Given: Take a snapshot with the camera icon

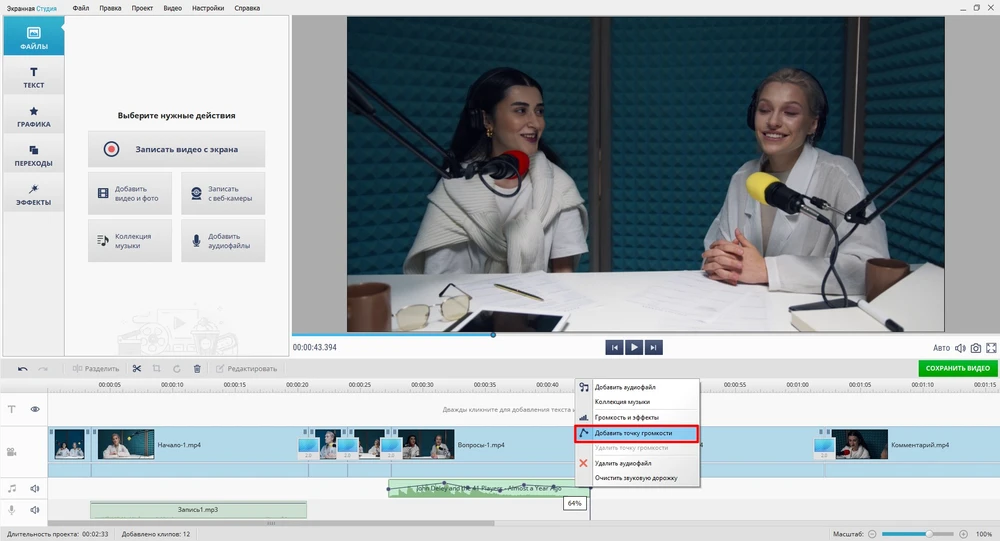Looking at the screenshot, I should (x=976, y=348).
